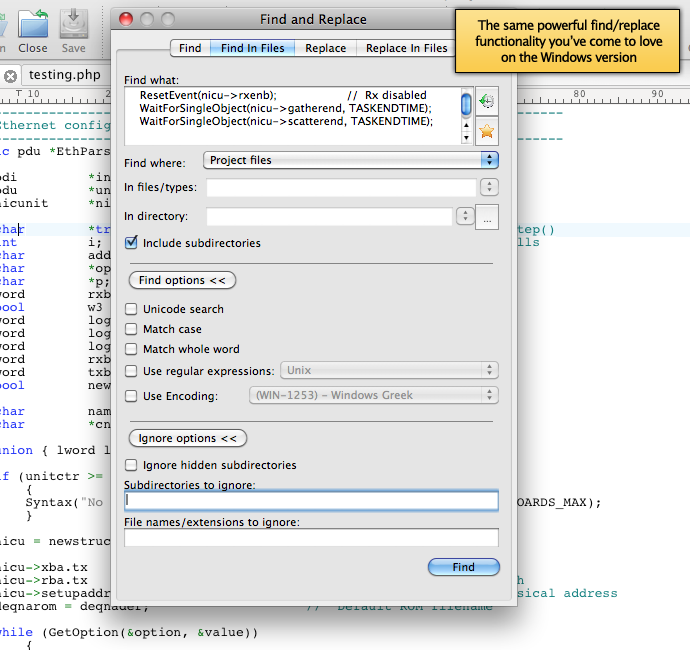Click the File names/extensions to ignore field
This screenshot has width=690, height=650.
pos(311,538)
